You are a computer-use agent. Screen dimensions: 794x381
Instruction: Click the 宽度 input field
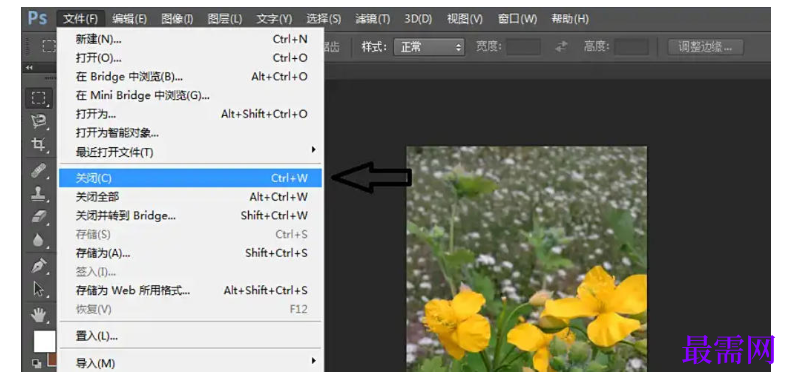point(523,47)
